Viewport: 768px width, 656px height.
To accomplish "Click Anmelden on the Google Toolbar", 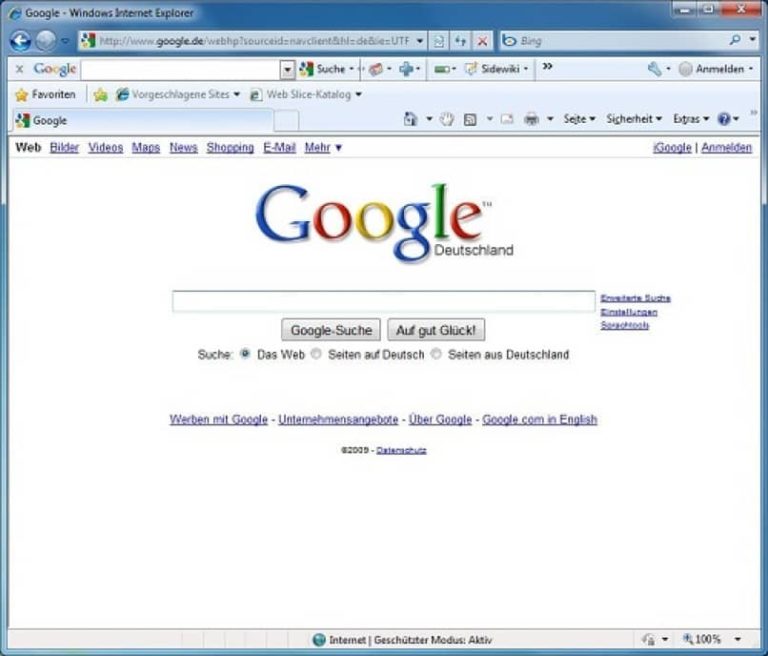I will [714, 69].
